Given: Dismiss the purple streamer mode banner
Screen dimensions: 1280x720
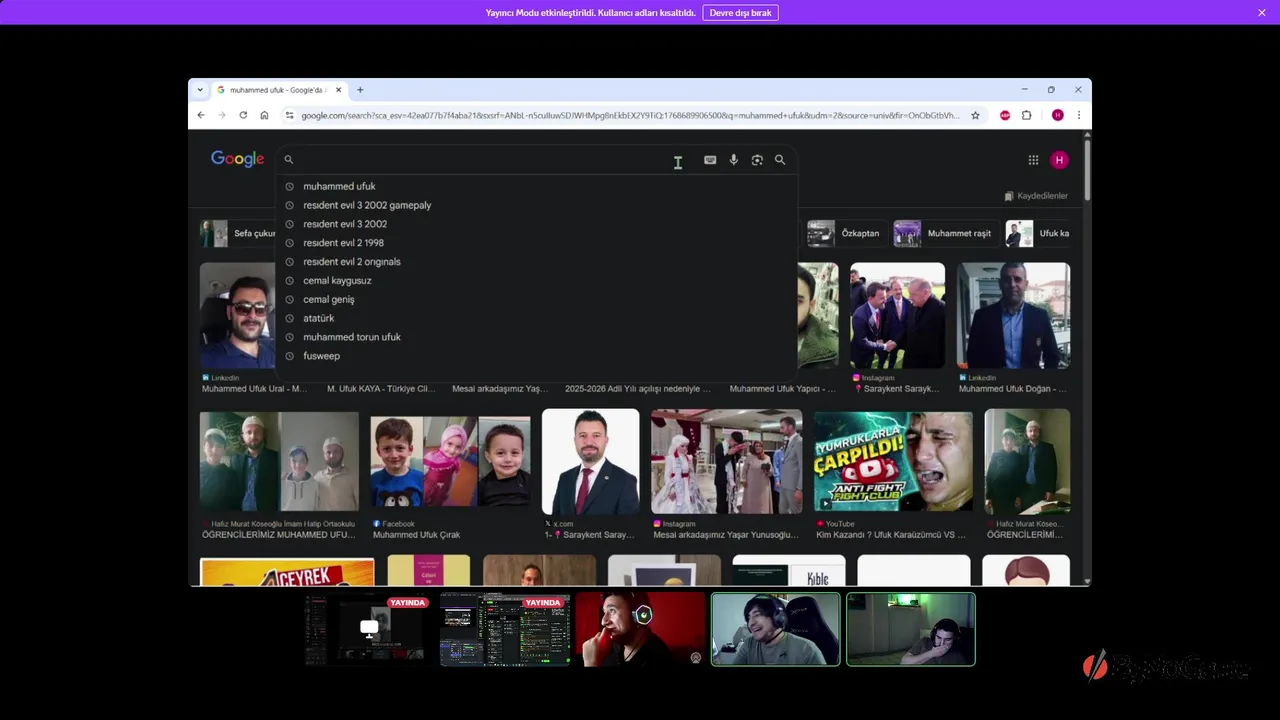Looking at the screenshot, I should click(x=1262, y=12).
